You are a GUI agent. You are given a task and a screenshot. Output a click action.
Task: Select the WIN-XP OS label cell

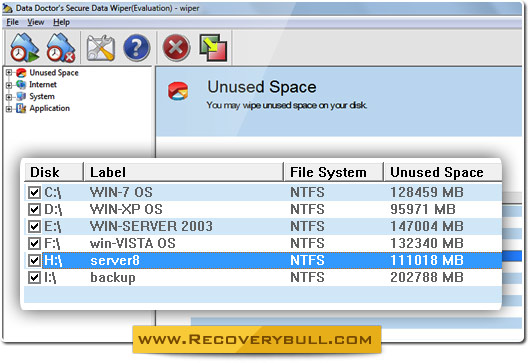pos(126,209)
